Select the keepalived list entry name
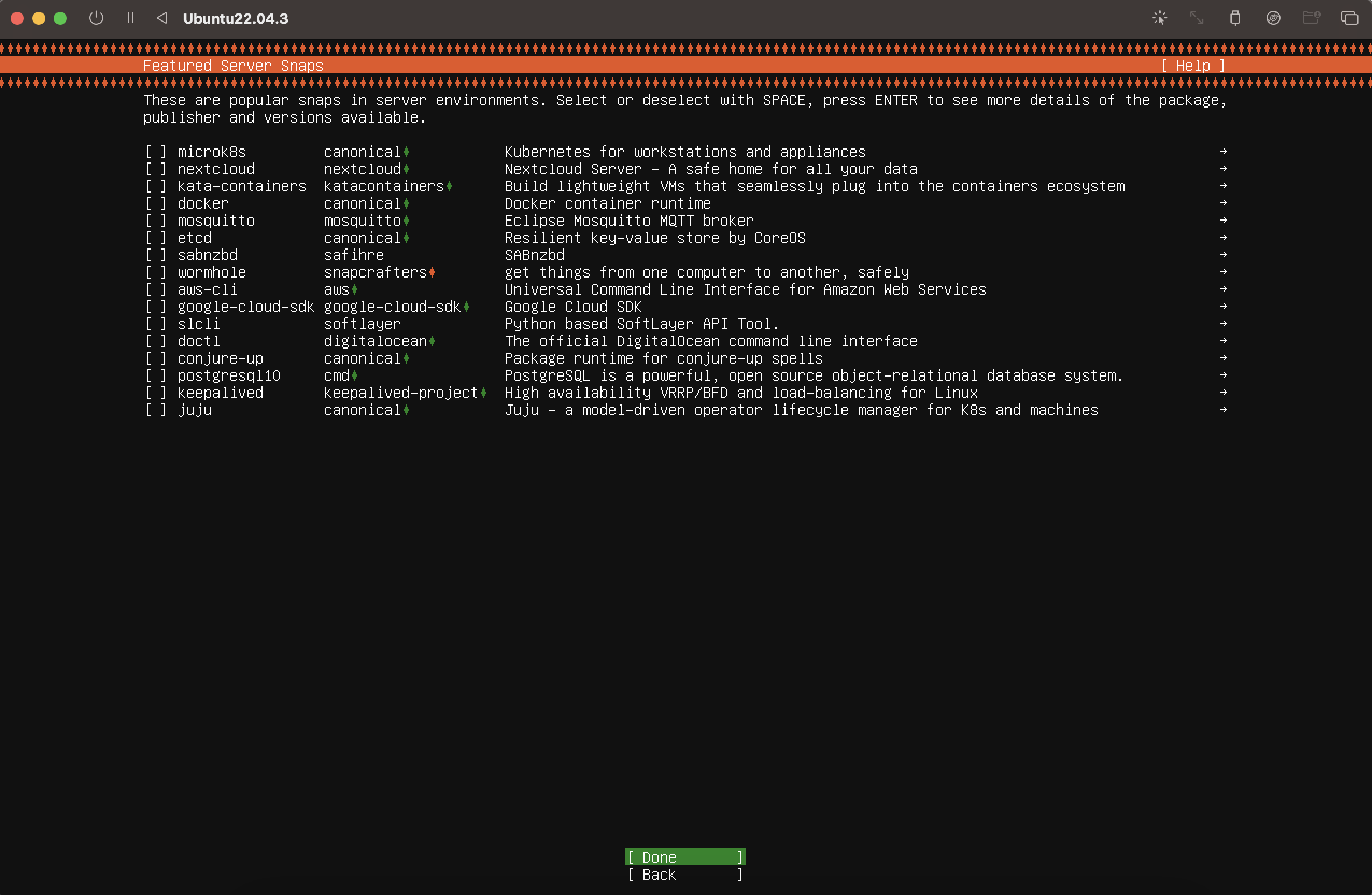Viewport: 1372px width, 895px height. pos(220,393)
